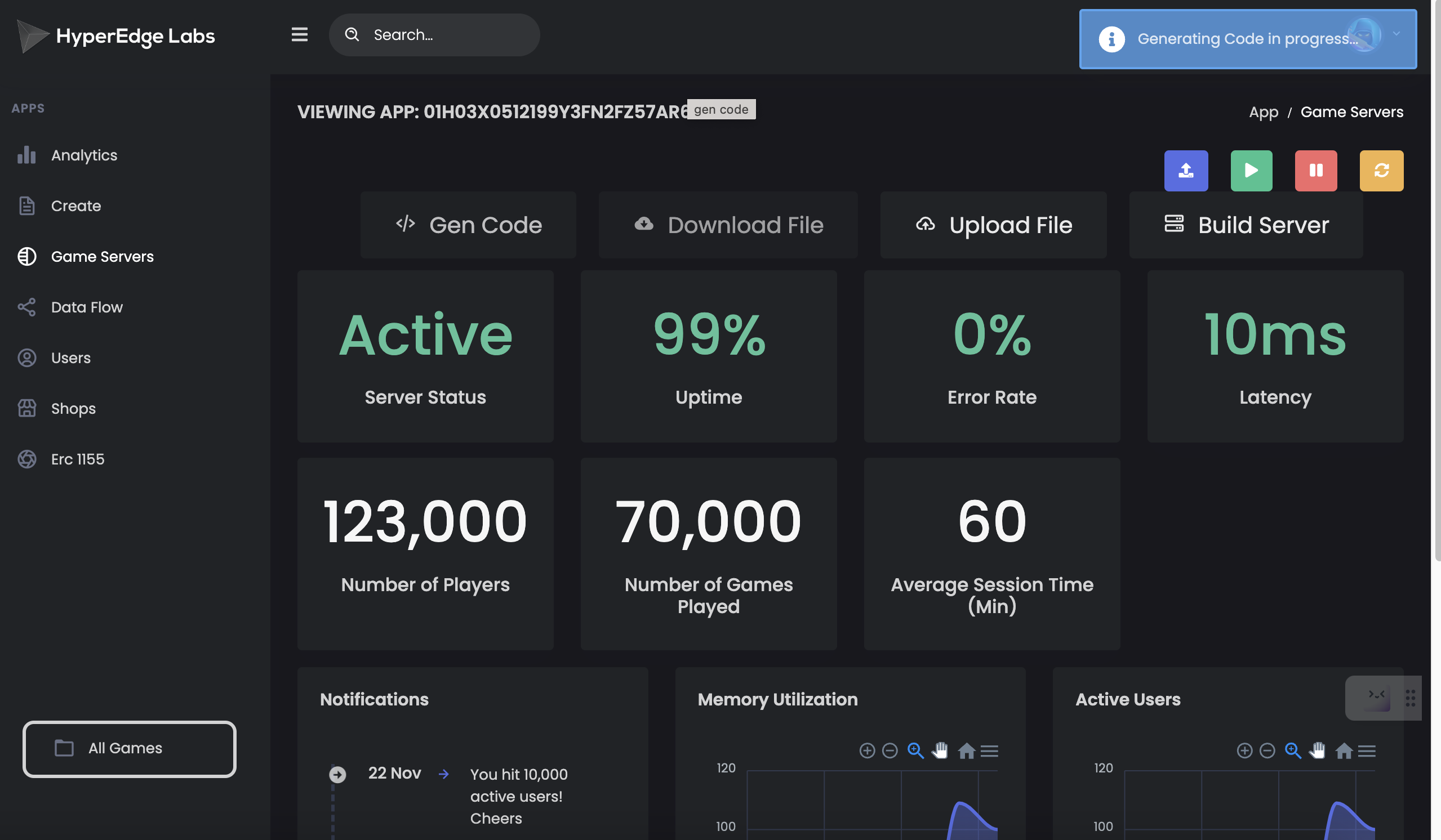Click the 60 Average Session Time card
Image resolution: width=1441 pixels, height=840 pixels.
tap(991, 554)
